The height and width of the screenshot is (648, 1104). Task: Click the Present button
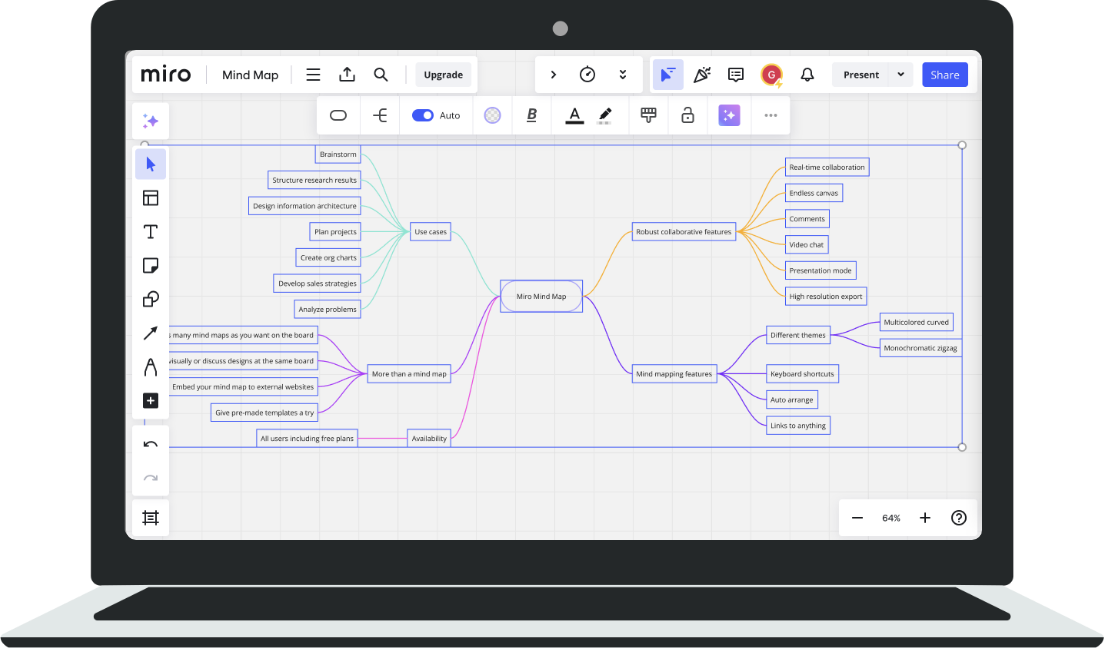tap(861, 75)
